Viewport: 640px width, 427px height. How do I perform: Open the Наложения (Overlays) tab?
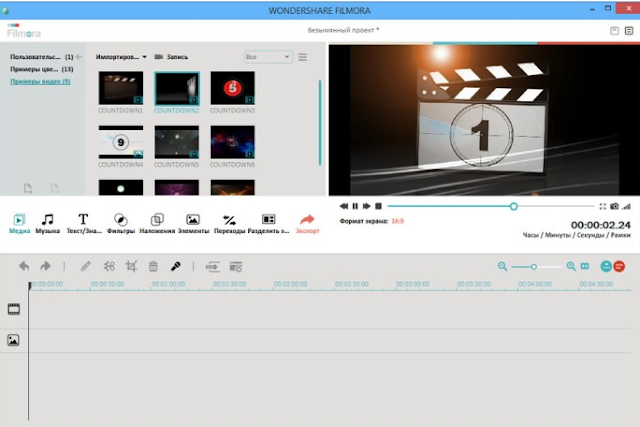click(157, 223)
